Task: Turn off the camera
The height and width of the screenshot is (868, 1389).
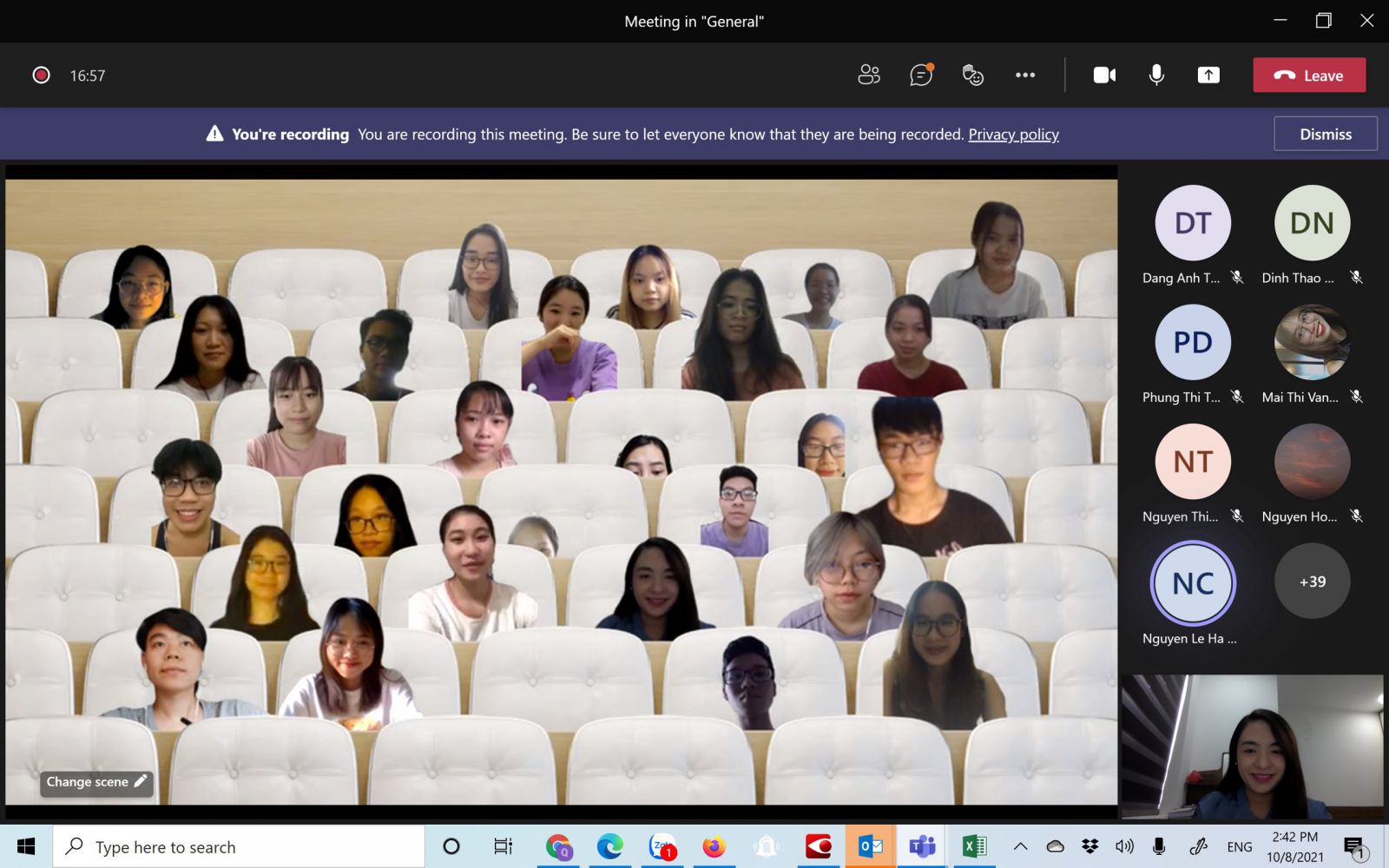Action: pyautogui.click(x=1104, y=76)
